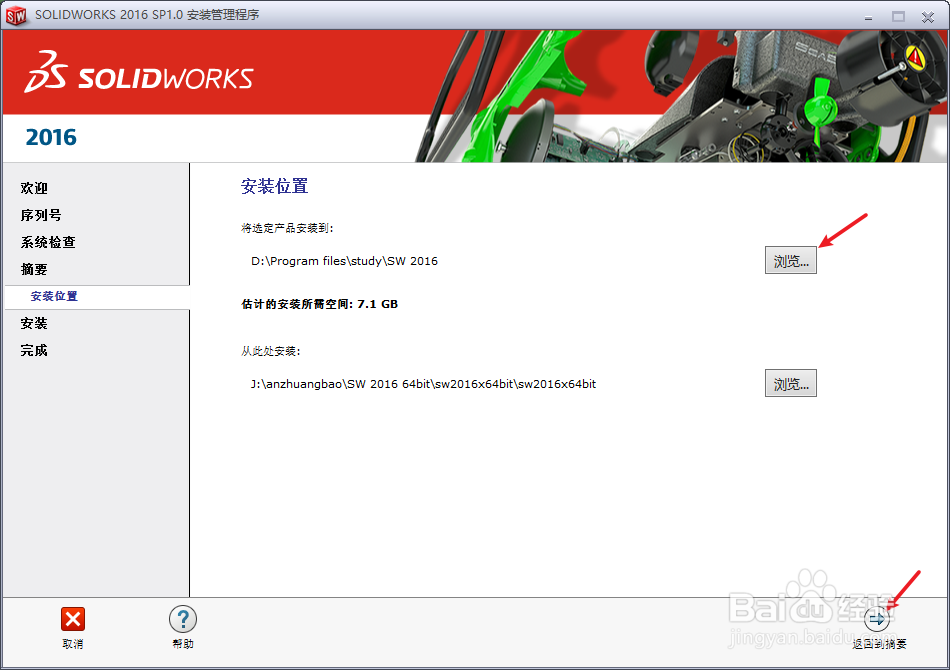Click the 从此处安装 label

point(271,351)
